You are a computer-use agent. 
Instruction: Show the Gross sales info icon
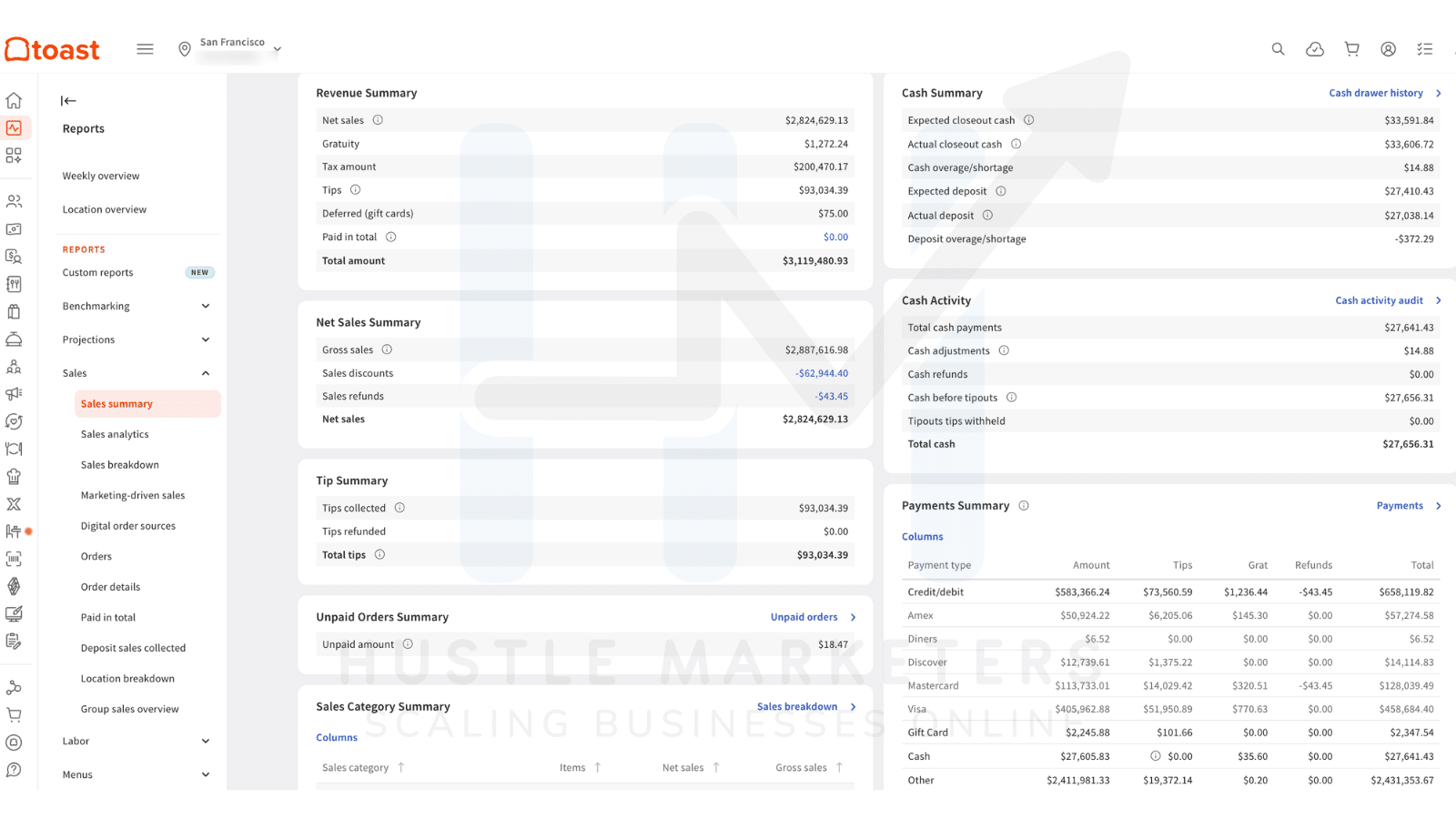(x=387, y=349)
